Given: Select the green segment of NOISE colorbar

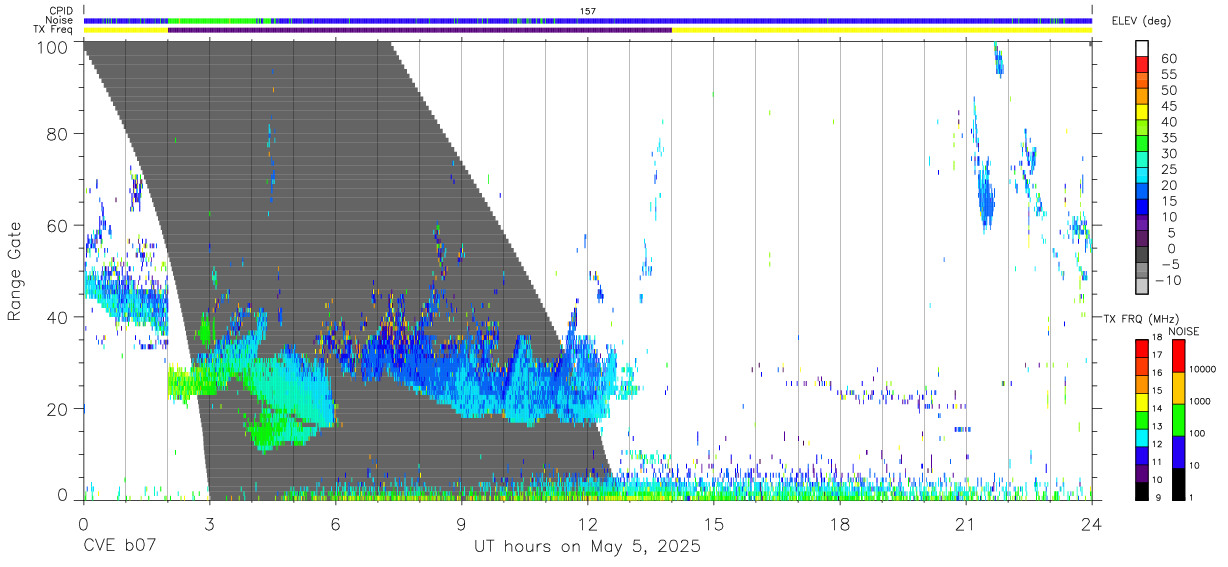Looking at the screenshot, I should click(x=1178, y=419).
